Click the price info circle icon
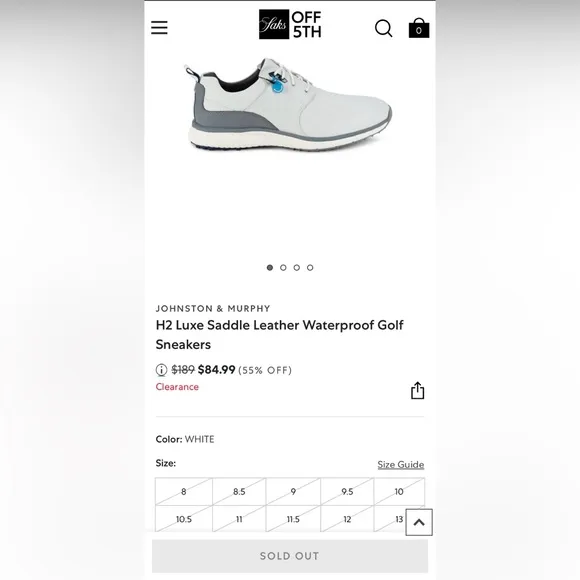Screen dimensions: 580x580 (x=161, y=370)
